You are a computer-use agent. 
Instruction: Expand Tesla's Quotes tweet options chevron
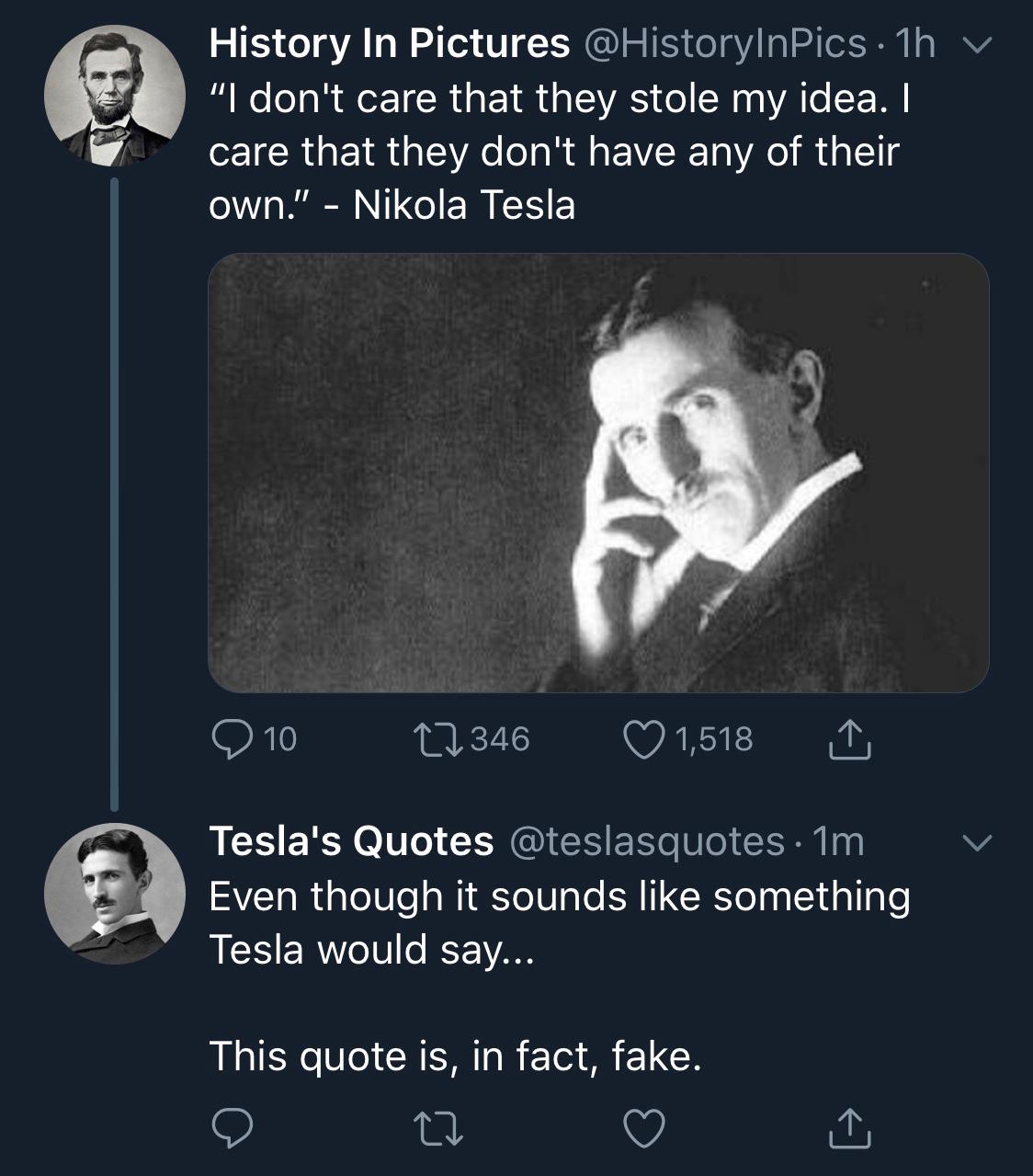tap(980, 842)
